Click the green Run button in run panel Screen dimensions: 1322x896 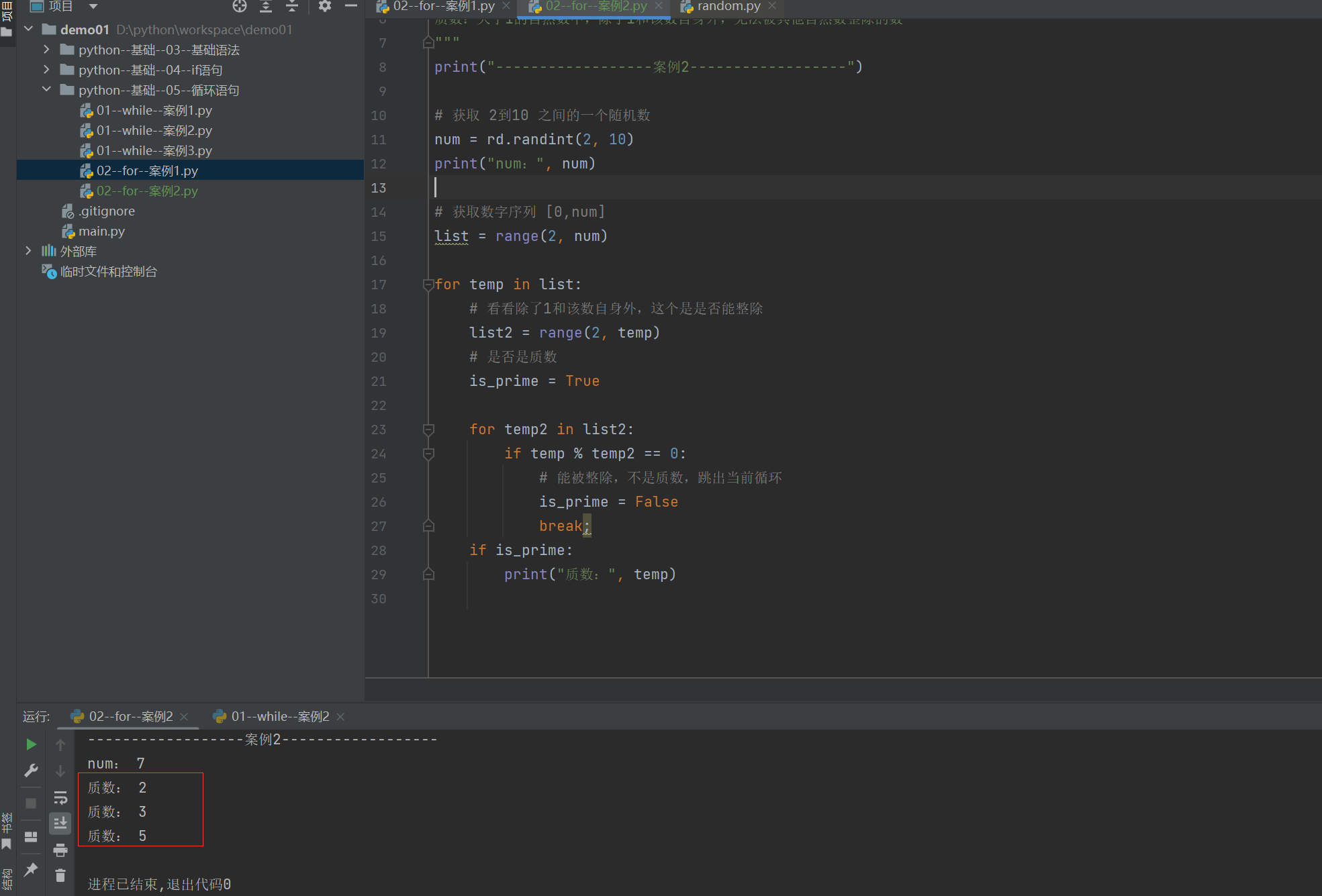tap(31, 744)
